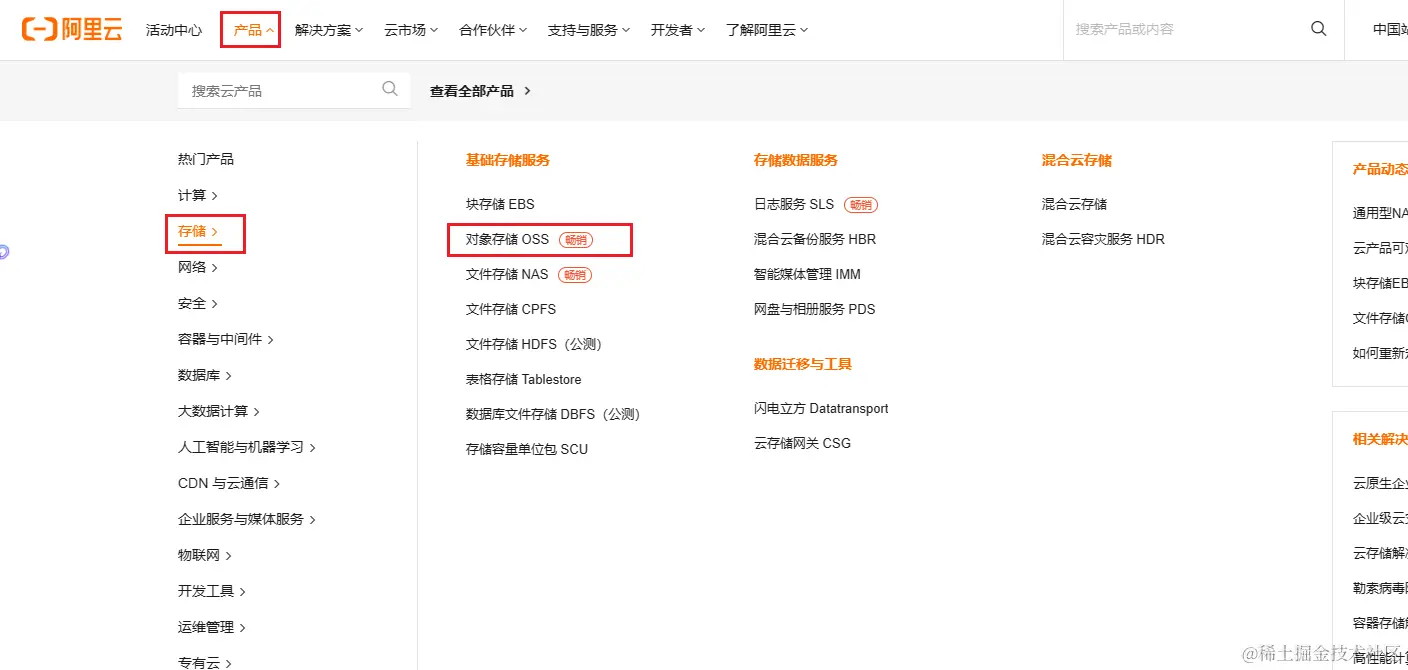
Task: Open the 活动中心 menu item
Action: coord(174,30)
